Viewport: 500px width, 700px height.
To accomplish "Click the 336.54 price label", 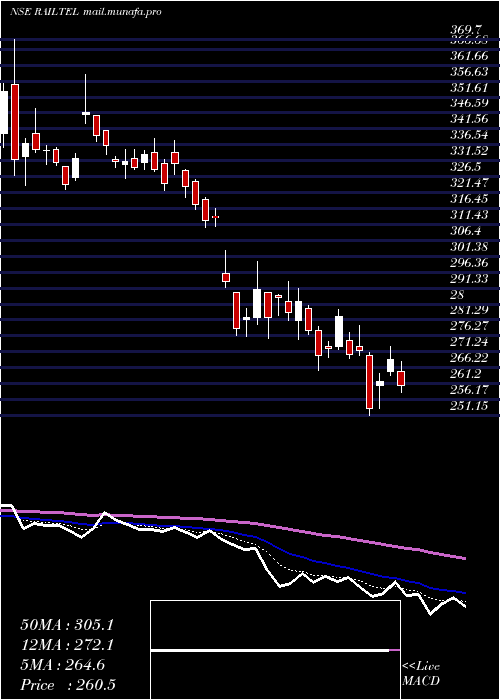I will [470, 135].
